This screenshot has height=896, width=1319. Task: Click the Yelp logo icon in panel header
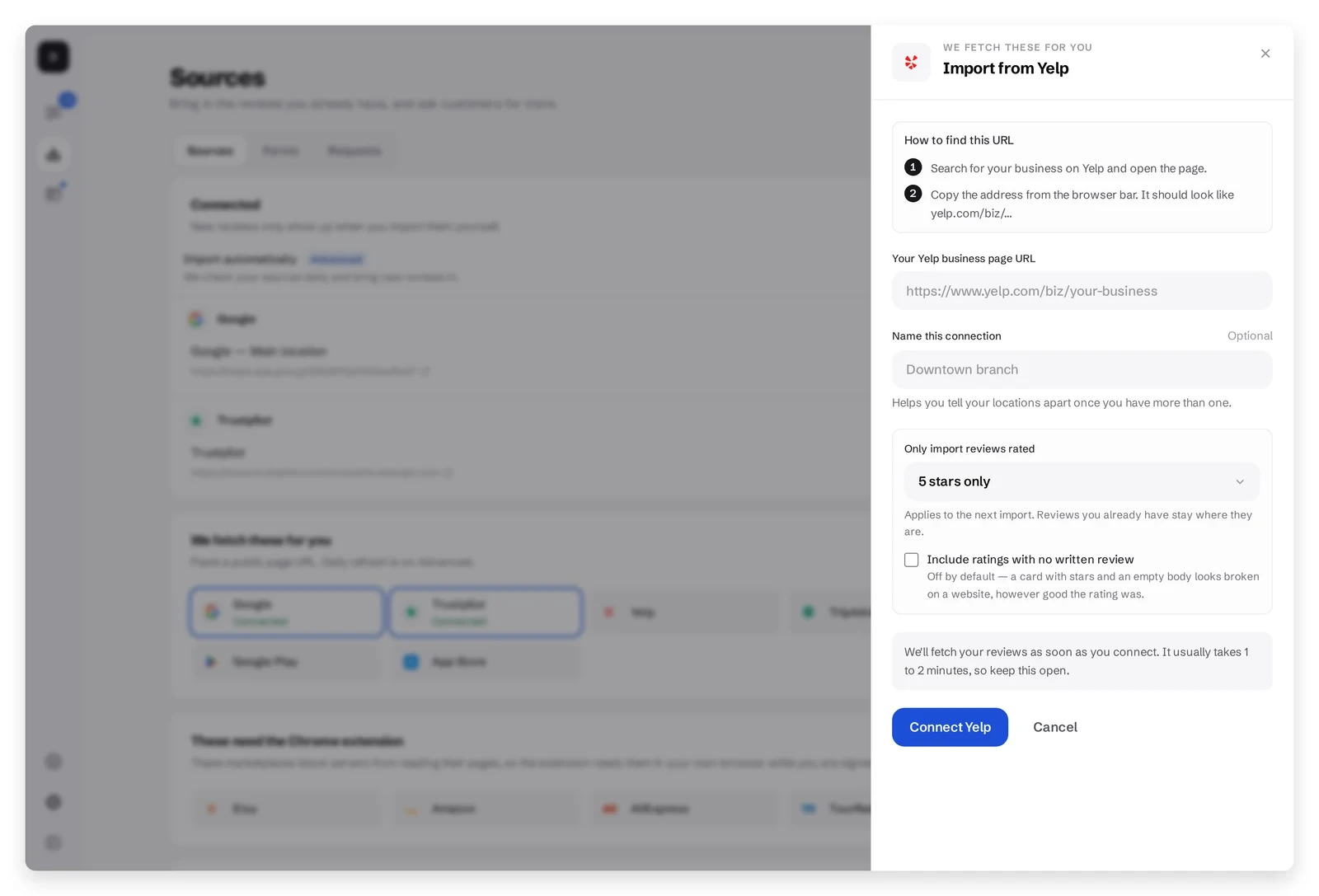point(911,62)
